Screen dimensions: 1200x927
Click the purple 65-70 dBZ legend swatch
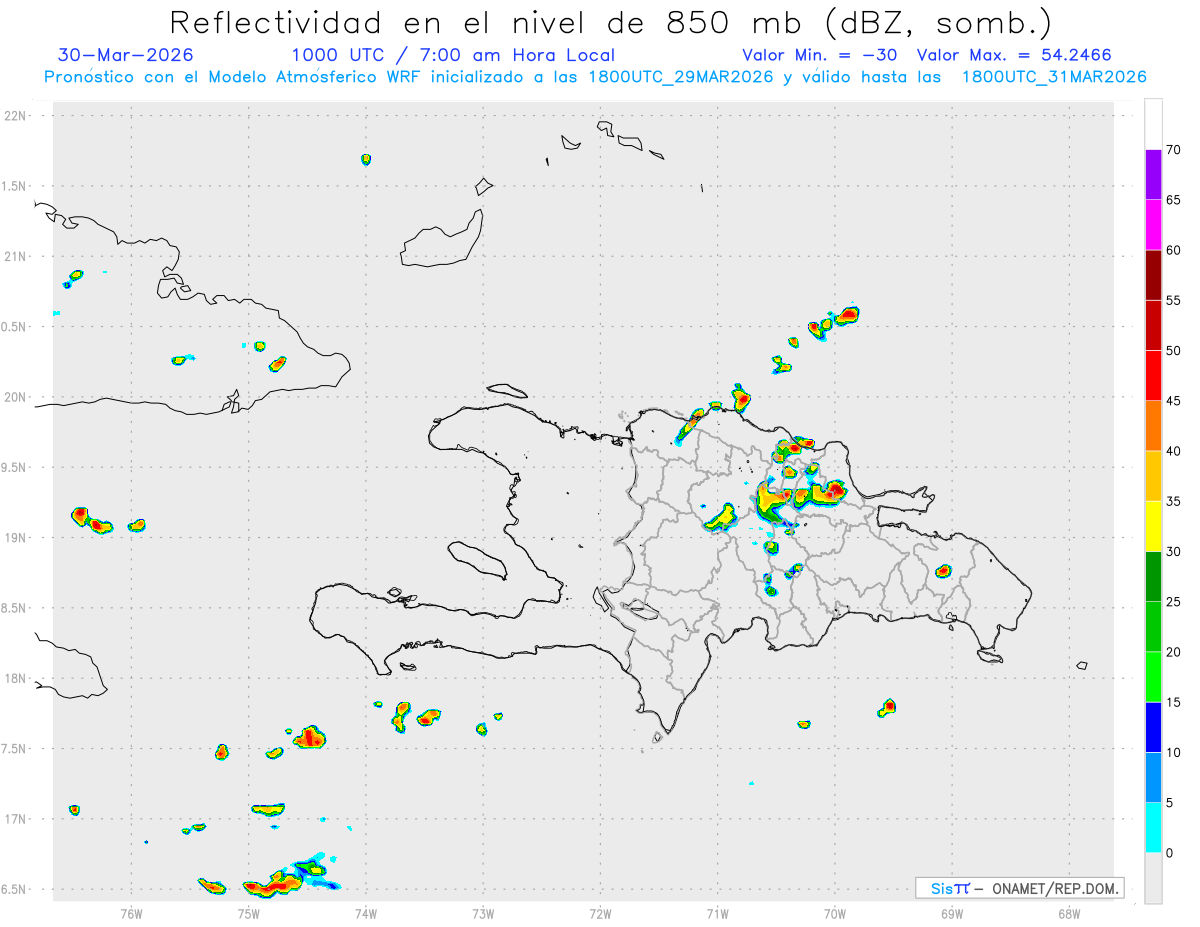1153,175
